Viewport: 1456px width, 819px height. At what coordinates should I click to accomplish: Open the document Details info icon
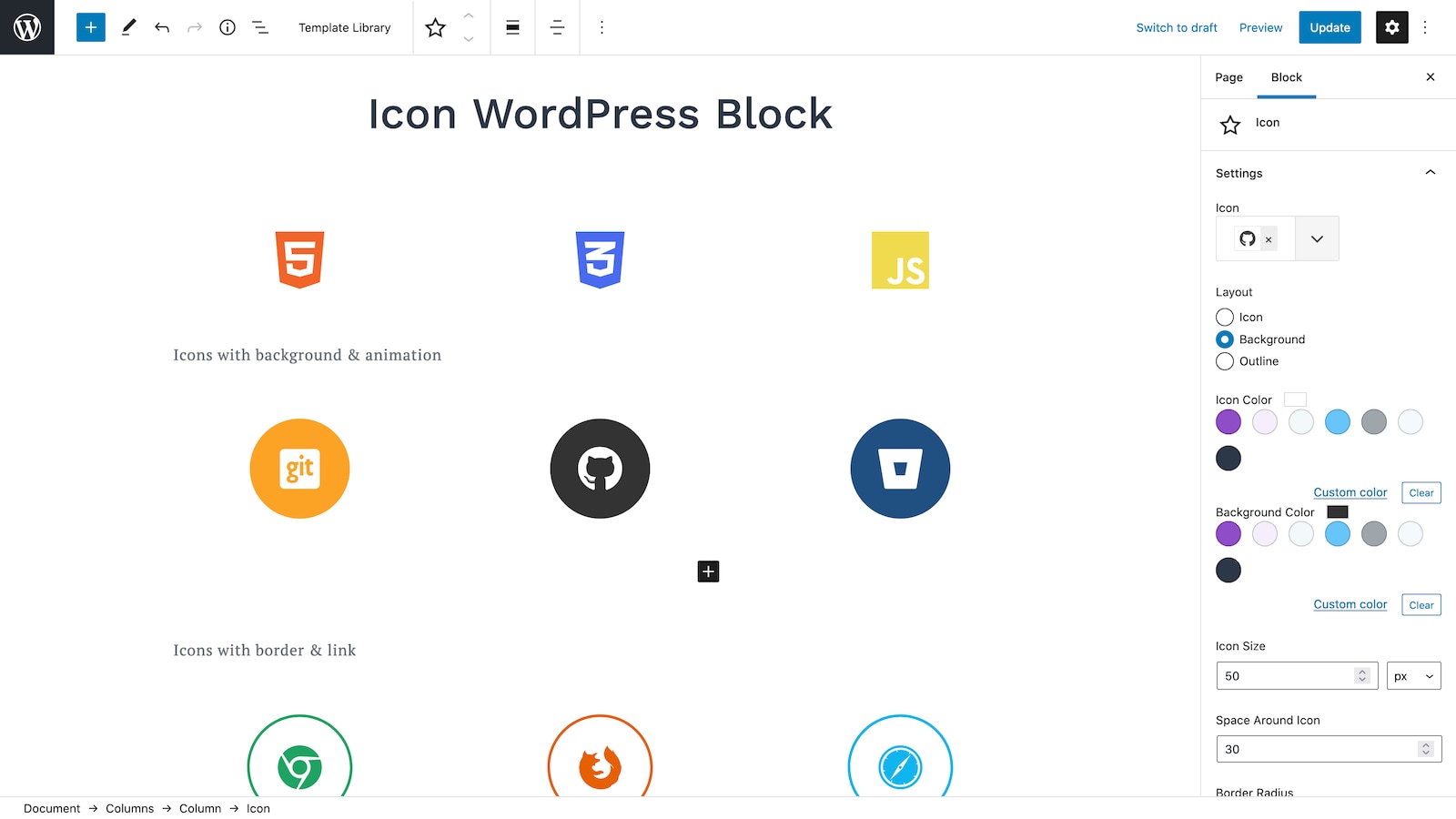pyautogui.click(x=227, y=27)
